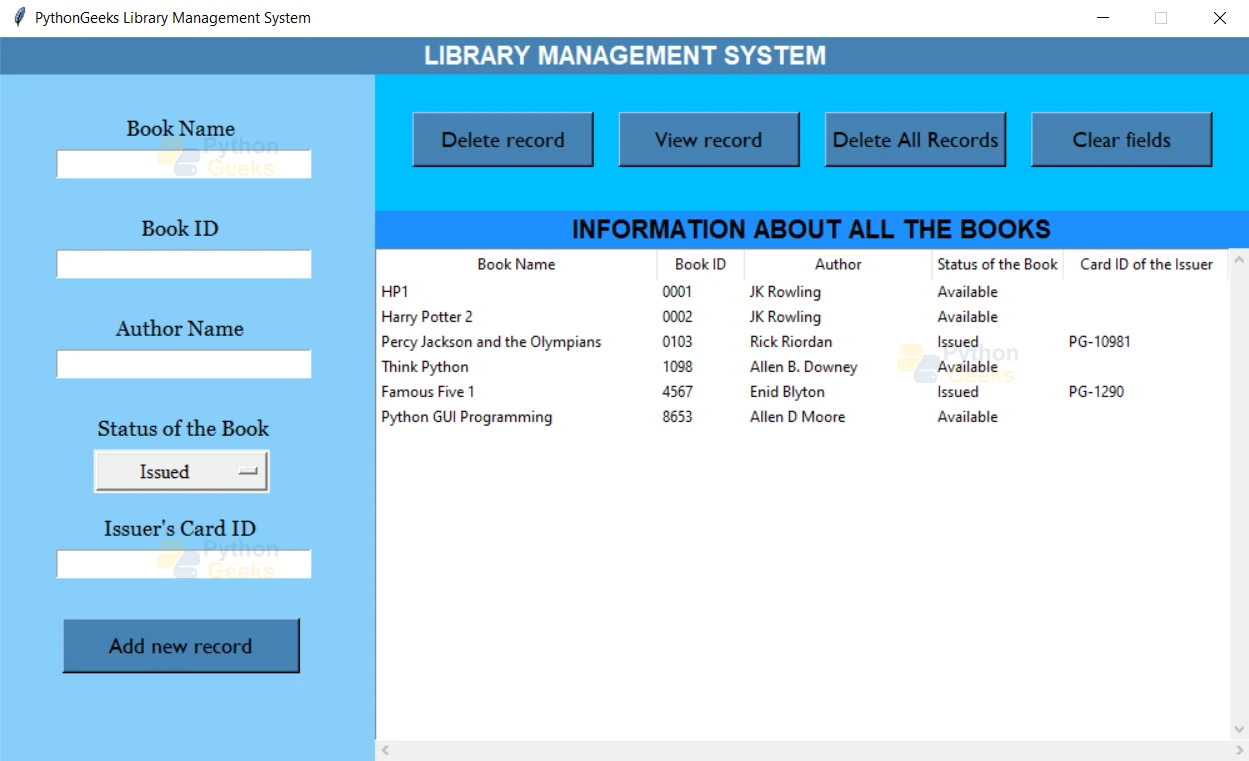Focus the Author Name input field

[184, 364]
